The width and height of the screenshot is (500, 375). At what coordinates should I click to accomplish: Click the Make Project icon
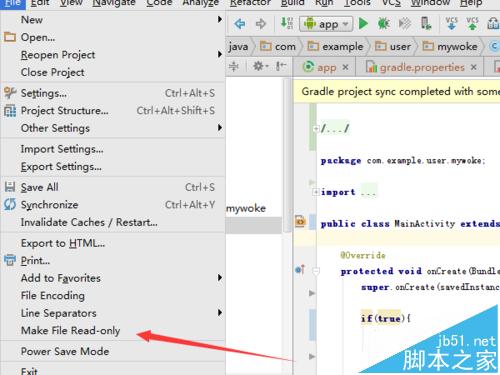tap(286, 24)
